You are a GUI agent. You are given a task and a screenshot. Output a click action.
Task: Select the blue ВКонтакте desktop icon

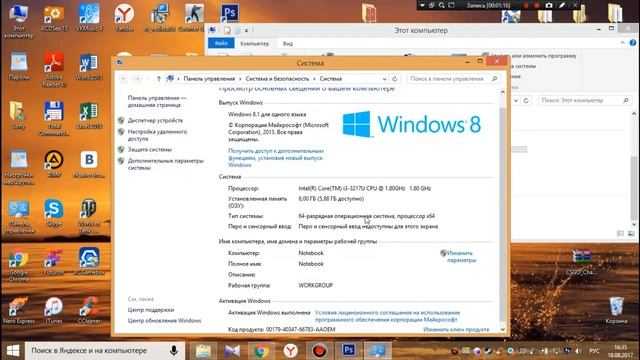89,164
